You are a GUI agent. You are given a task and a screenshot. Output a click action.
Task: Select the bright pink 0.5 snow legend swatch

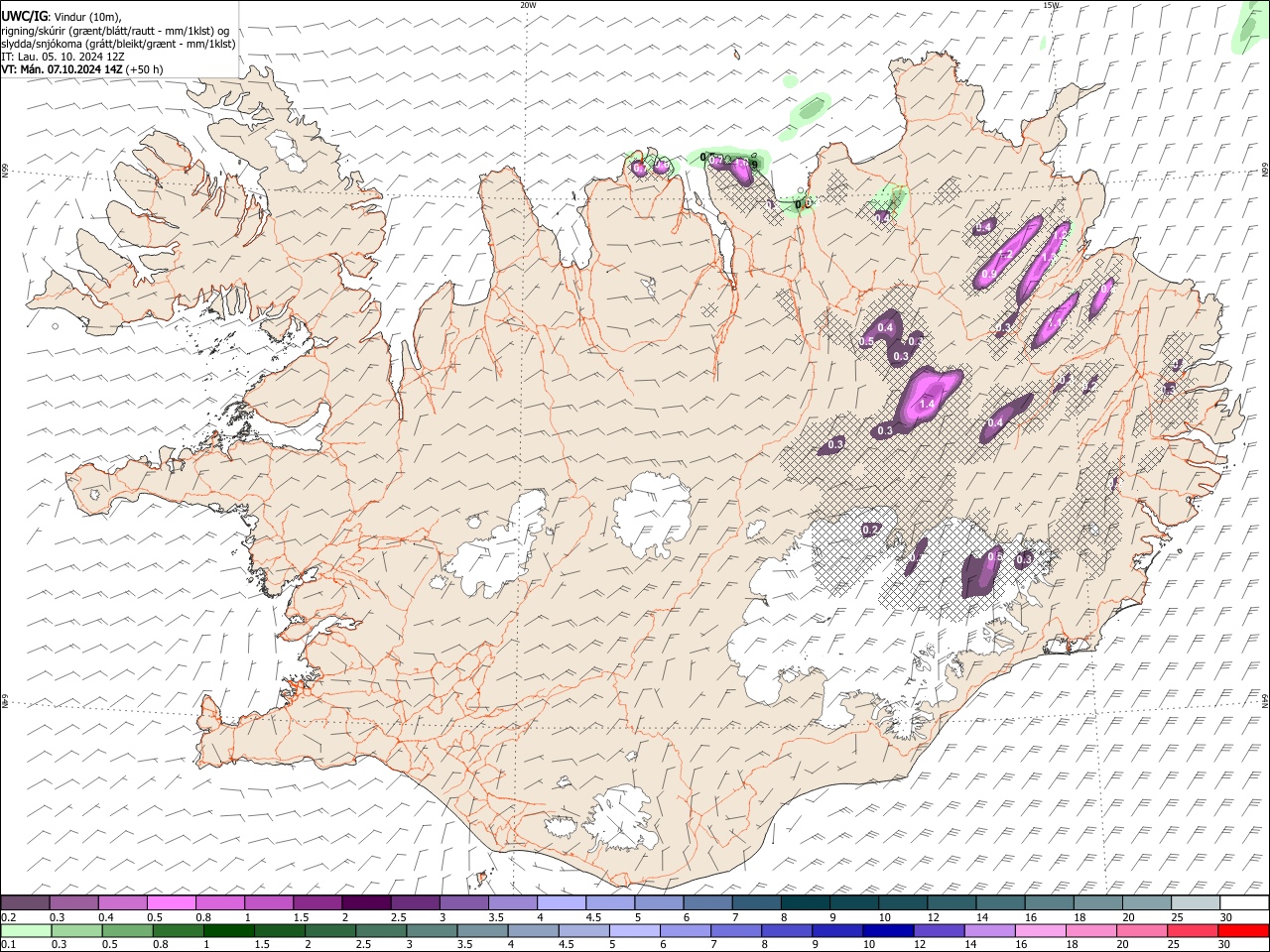pyautogui.click(x=171, y=902)
